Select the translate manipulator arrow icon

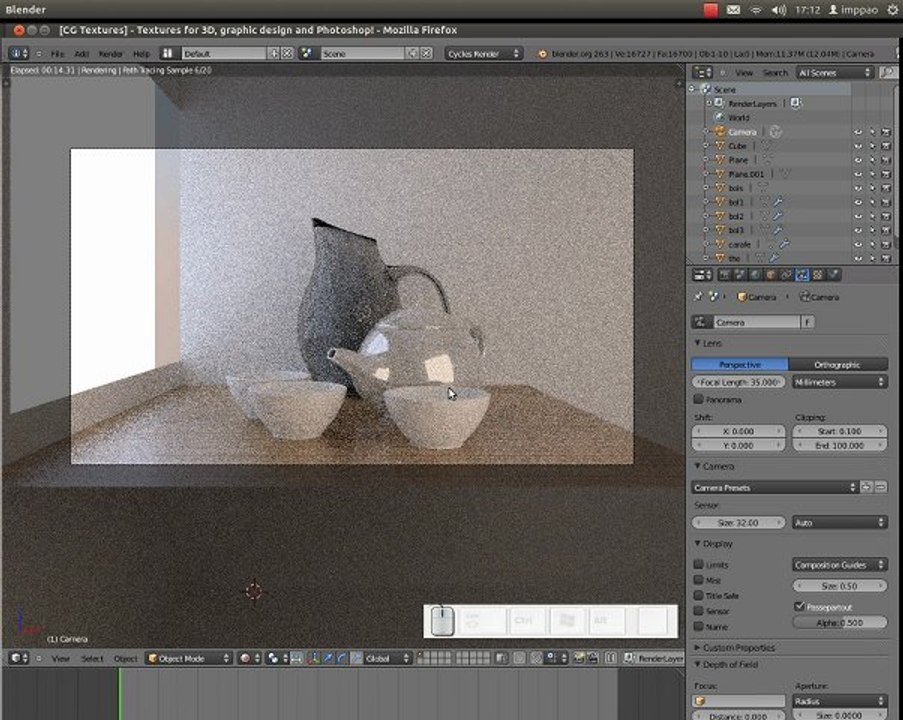[x=328, y=658]
